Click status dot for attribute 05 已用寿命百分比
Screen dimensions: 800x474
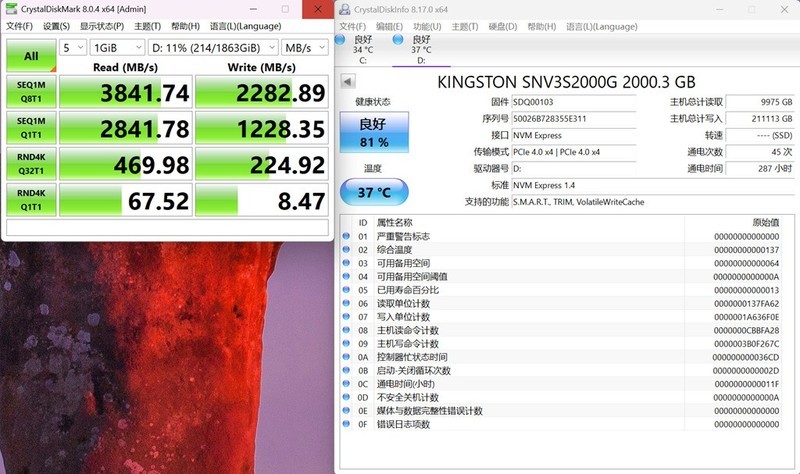pyautogui.click(x=346, y=289)
